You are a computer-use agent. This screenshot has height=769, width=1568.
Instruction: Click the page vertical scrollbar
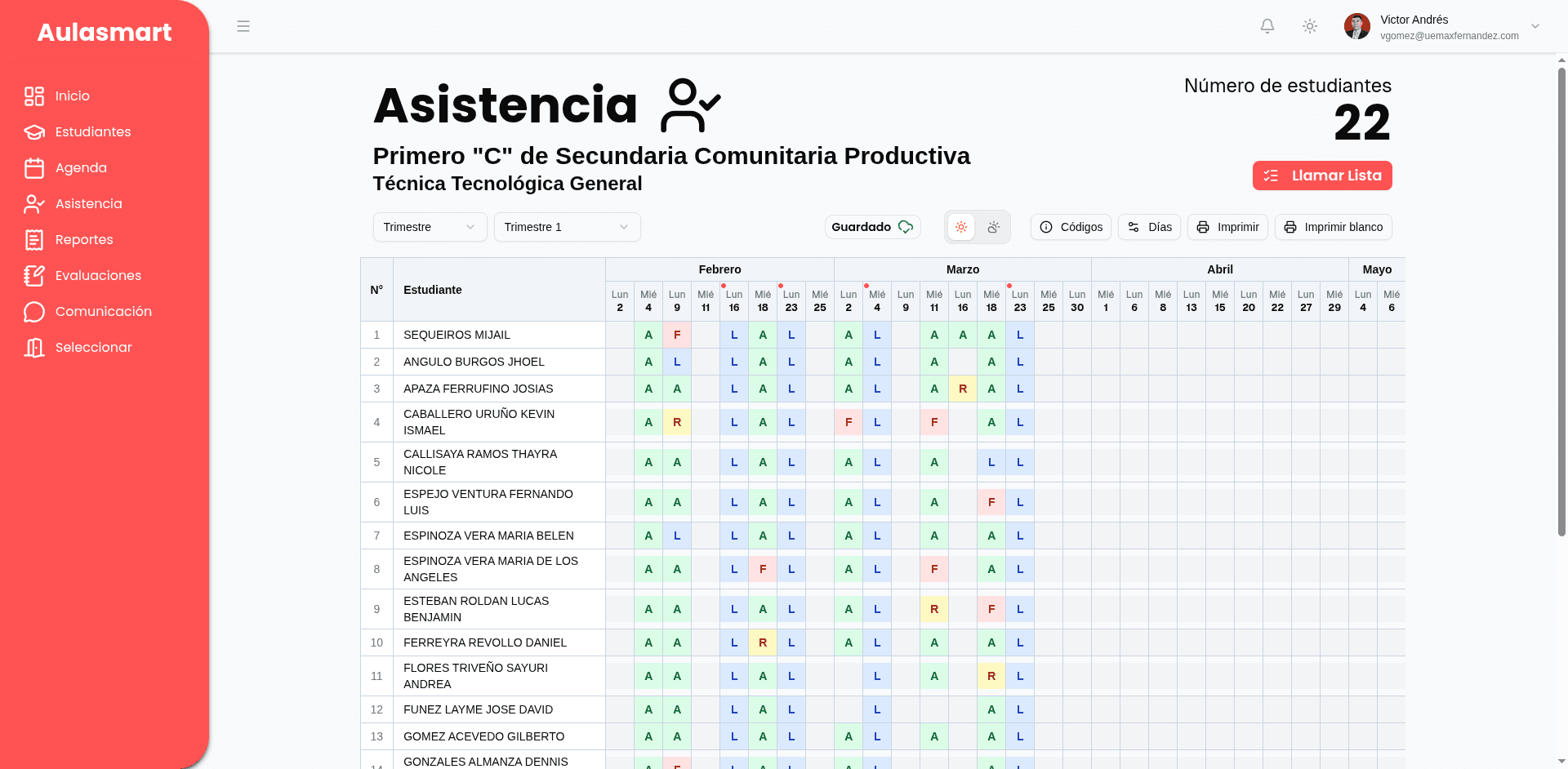click(1561, 302)
